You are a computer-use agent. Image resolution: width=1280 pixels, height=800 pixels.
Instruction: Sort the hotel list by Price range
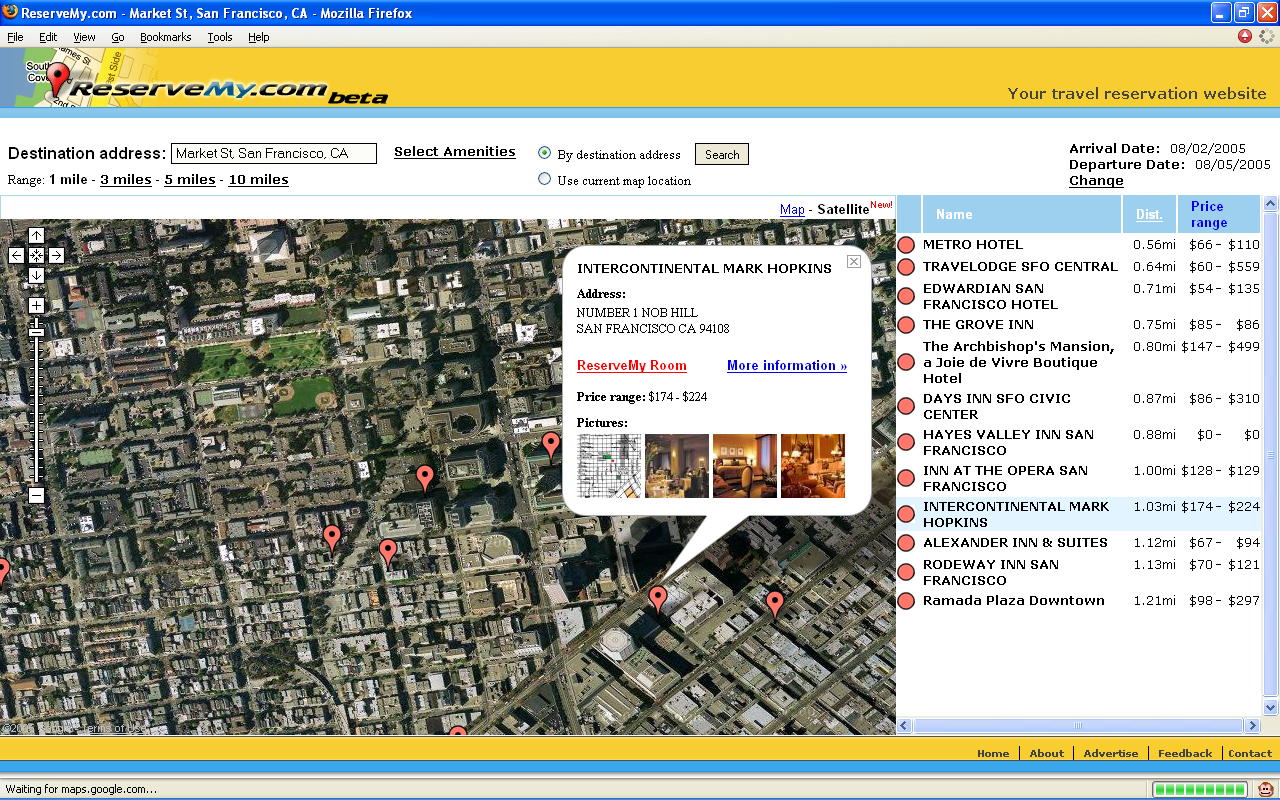[x=1208, y=214]
